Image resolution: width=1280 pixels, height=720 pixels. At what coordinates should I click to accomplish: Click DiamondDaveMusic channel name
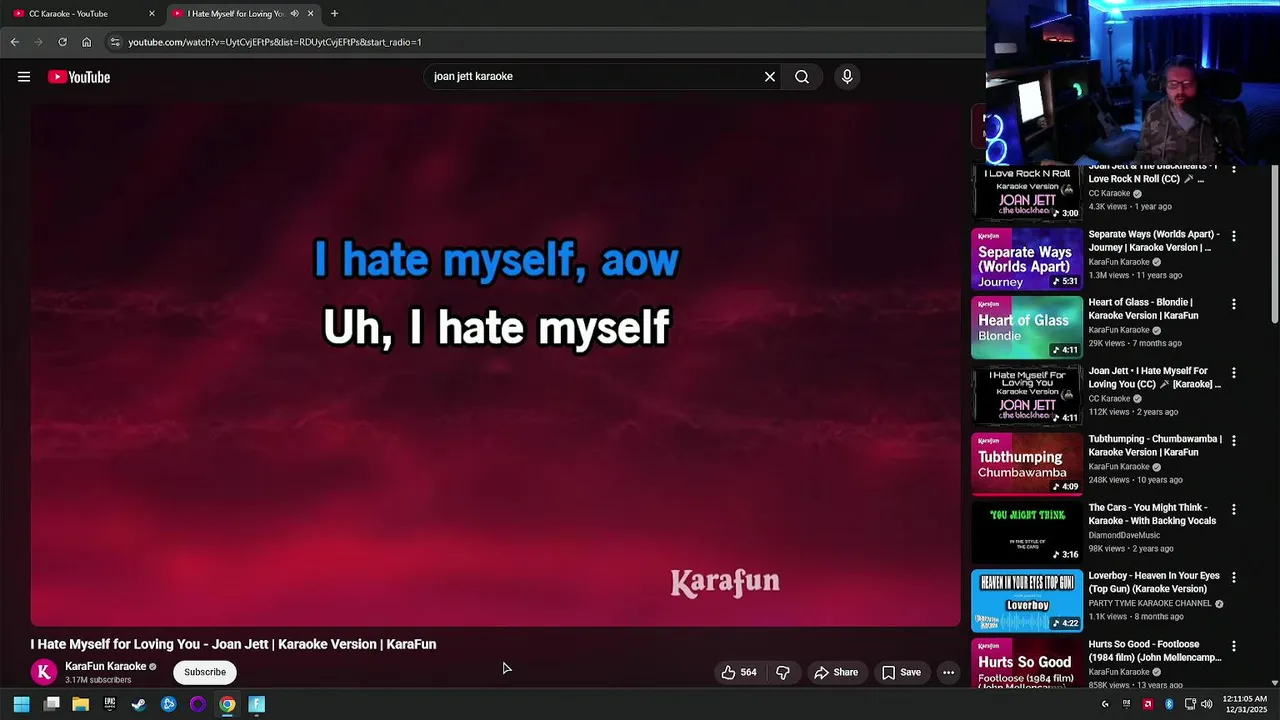1124,535
